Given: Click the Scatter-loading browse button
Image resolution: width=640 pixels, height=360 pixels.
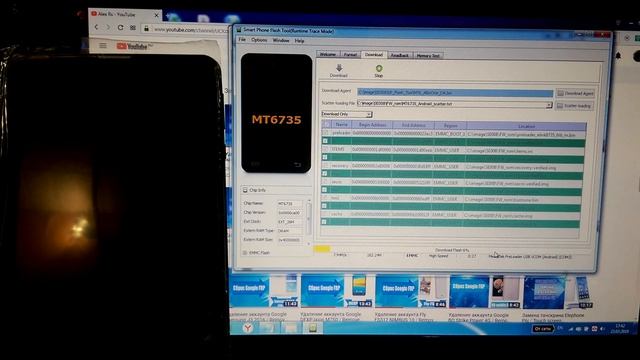Looking at the screenshot, I should [x=575, y=106].
